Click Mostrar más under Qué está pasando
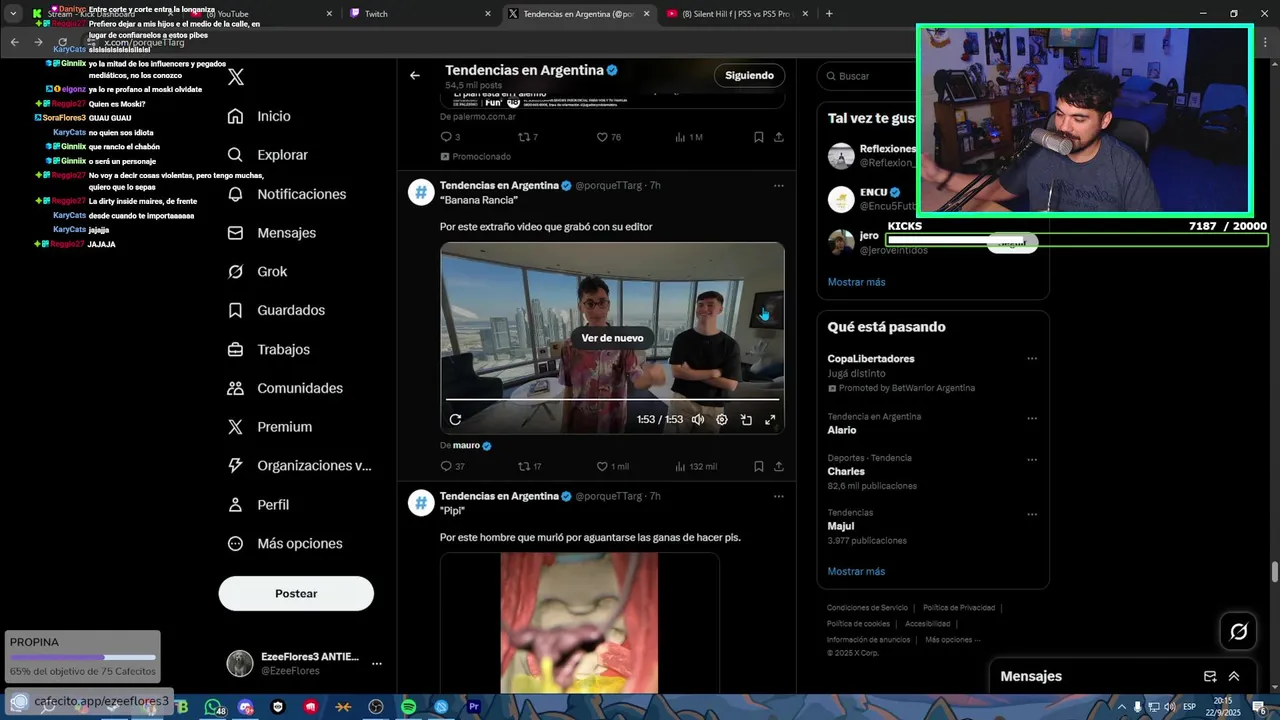The image size is (1280, 720). coord(856,571)
